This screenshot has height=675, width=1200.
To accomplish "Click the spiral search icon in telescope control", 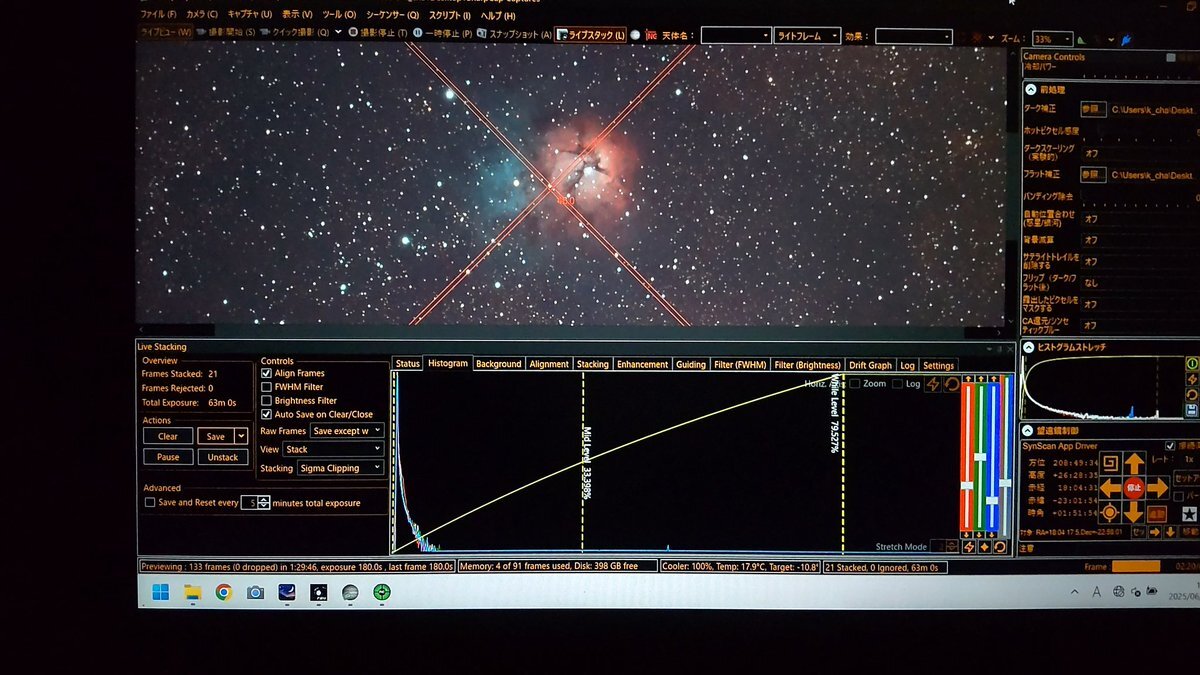I will click(x=1109, y=463).
